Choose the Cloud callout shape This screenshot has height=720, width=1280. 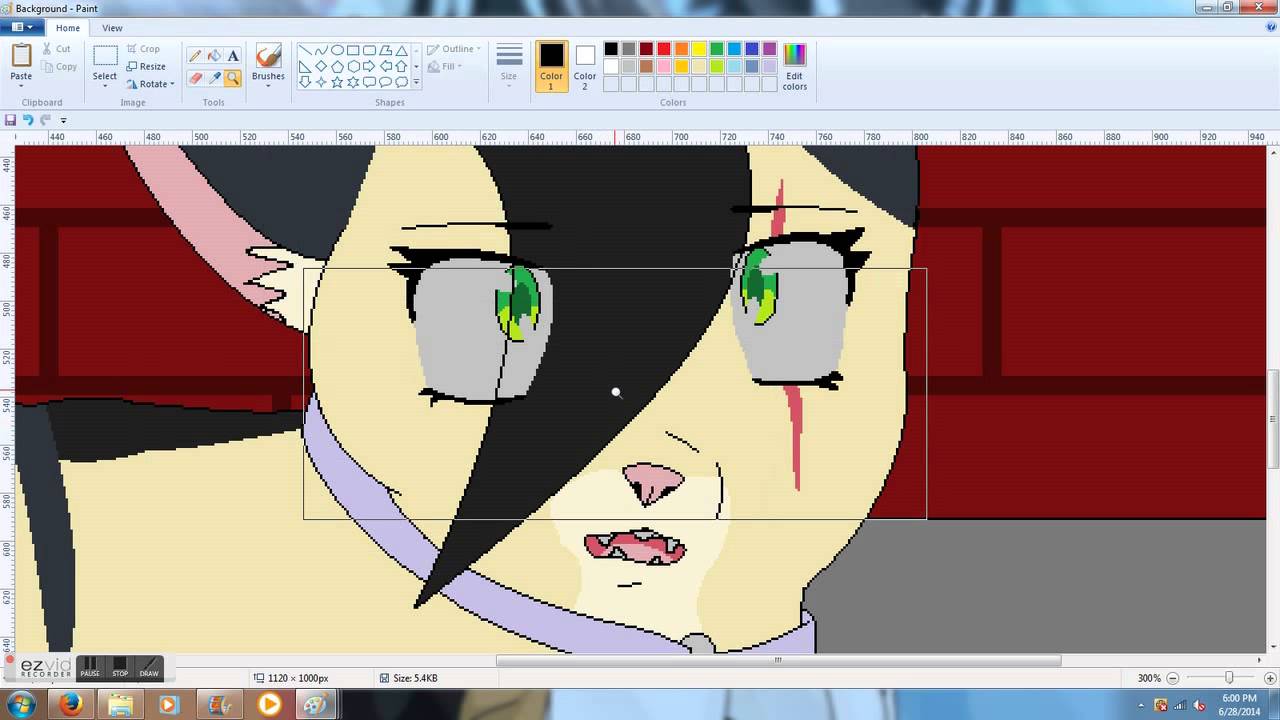[401, 82]
